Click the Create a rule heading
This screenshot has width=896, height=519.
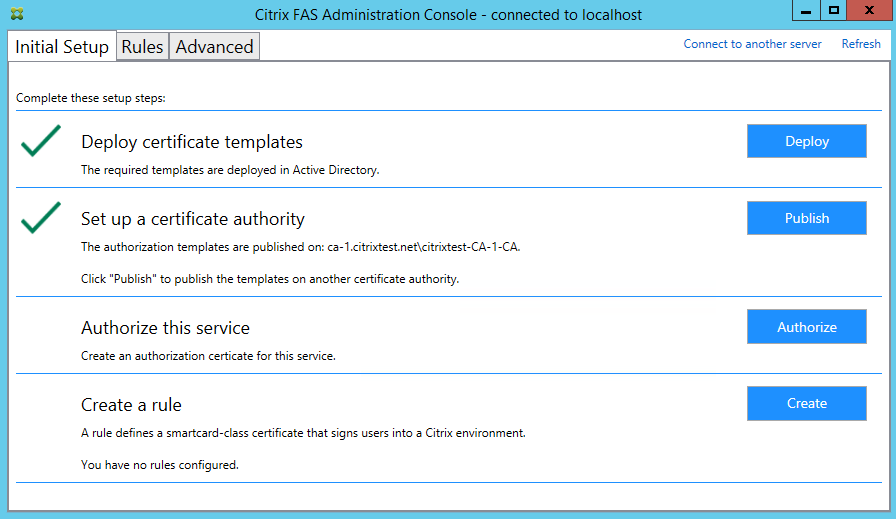(x=131, y=405)
